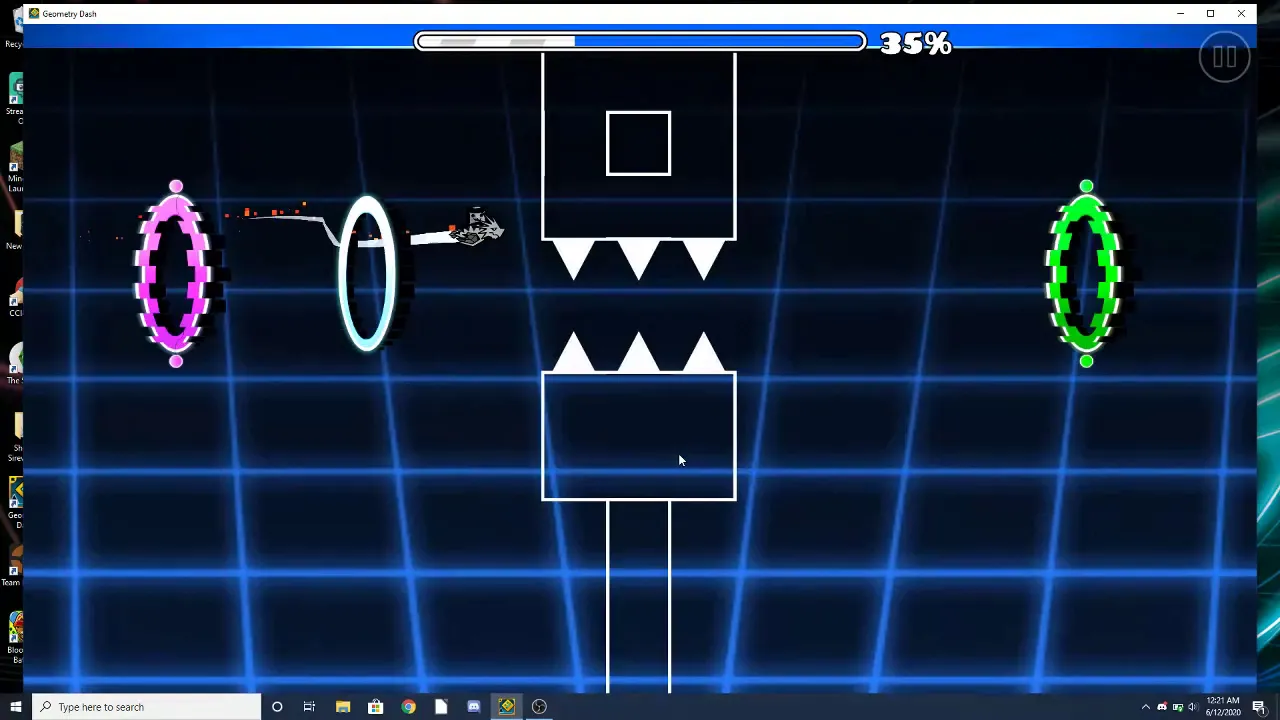1280x720 pixels.
Task: Launch Microsoft Store from the taskbar
Action: 375,707
